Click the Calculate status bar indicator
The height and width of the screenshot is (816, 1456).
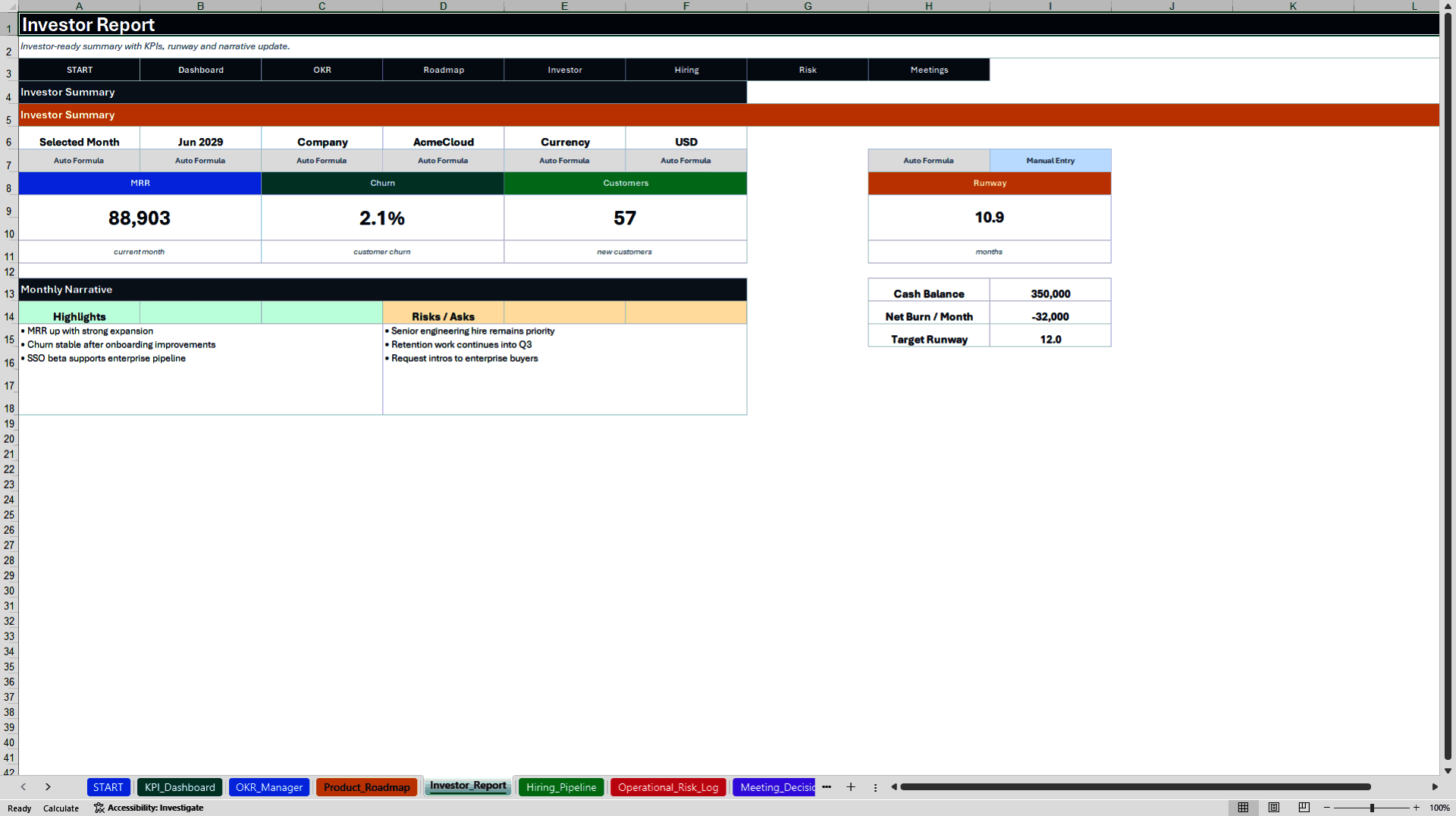coord(61,808)
